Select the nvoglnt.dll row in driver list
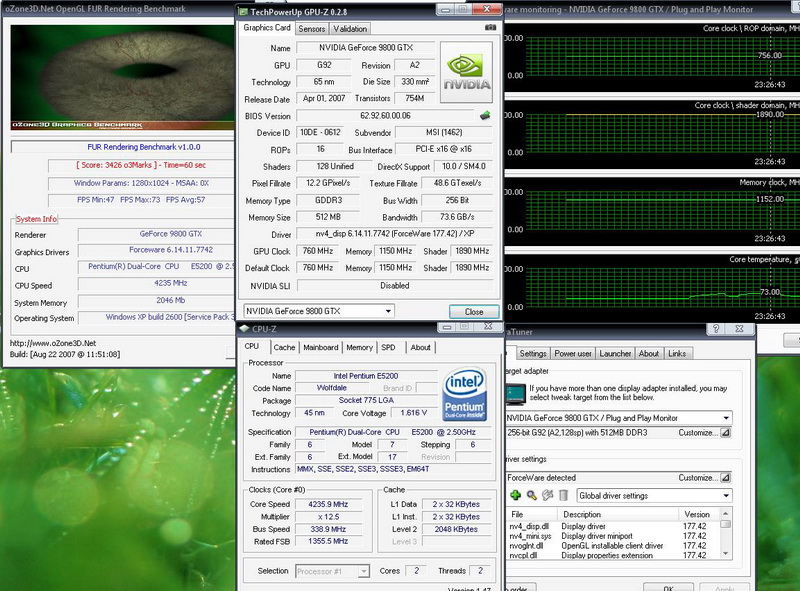The width and height of the screenshot is (800, 591). click(613, 546)
